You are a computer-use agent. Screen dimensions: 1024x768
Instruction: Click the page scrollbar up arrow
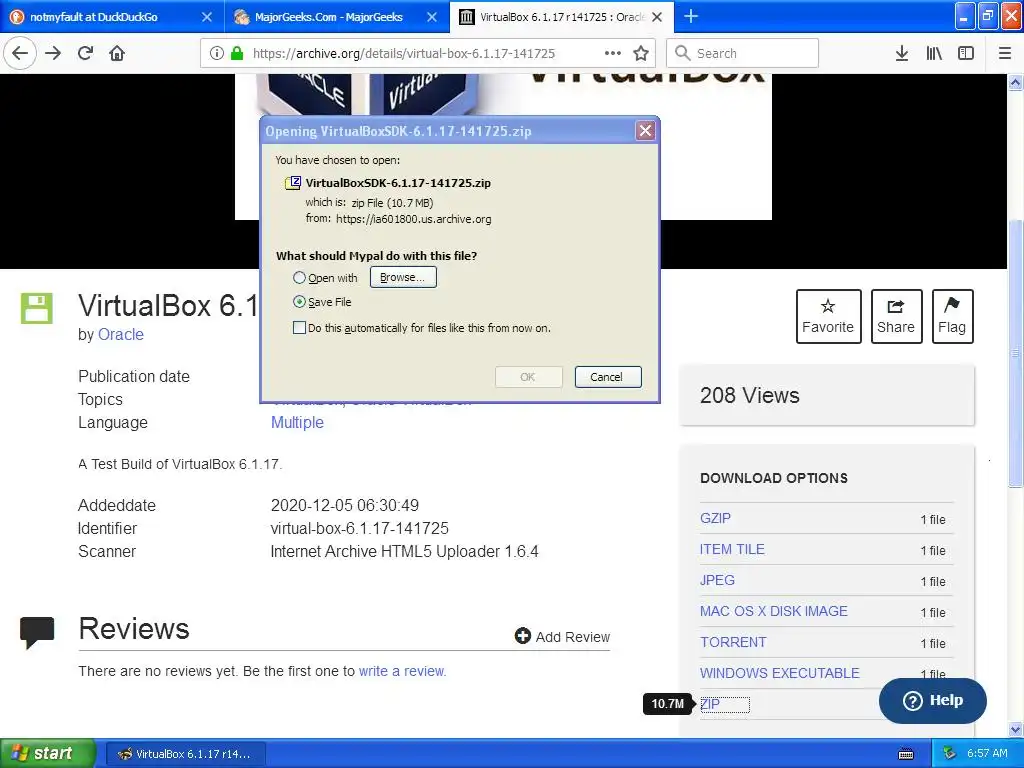point(1016,82)
